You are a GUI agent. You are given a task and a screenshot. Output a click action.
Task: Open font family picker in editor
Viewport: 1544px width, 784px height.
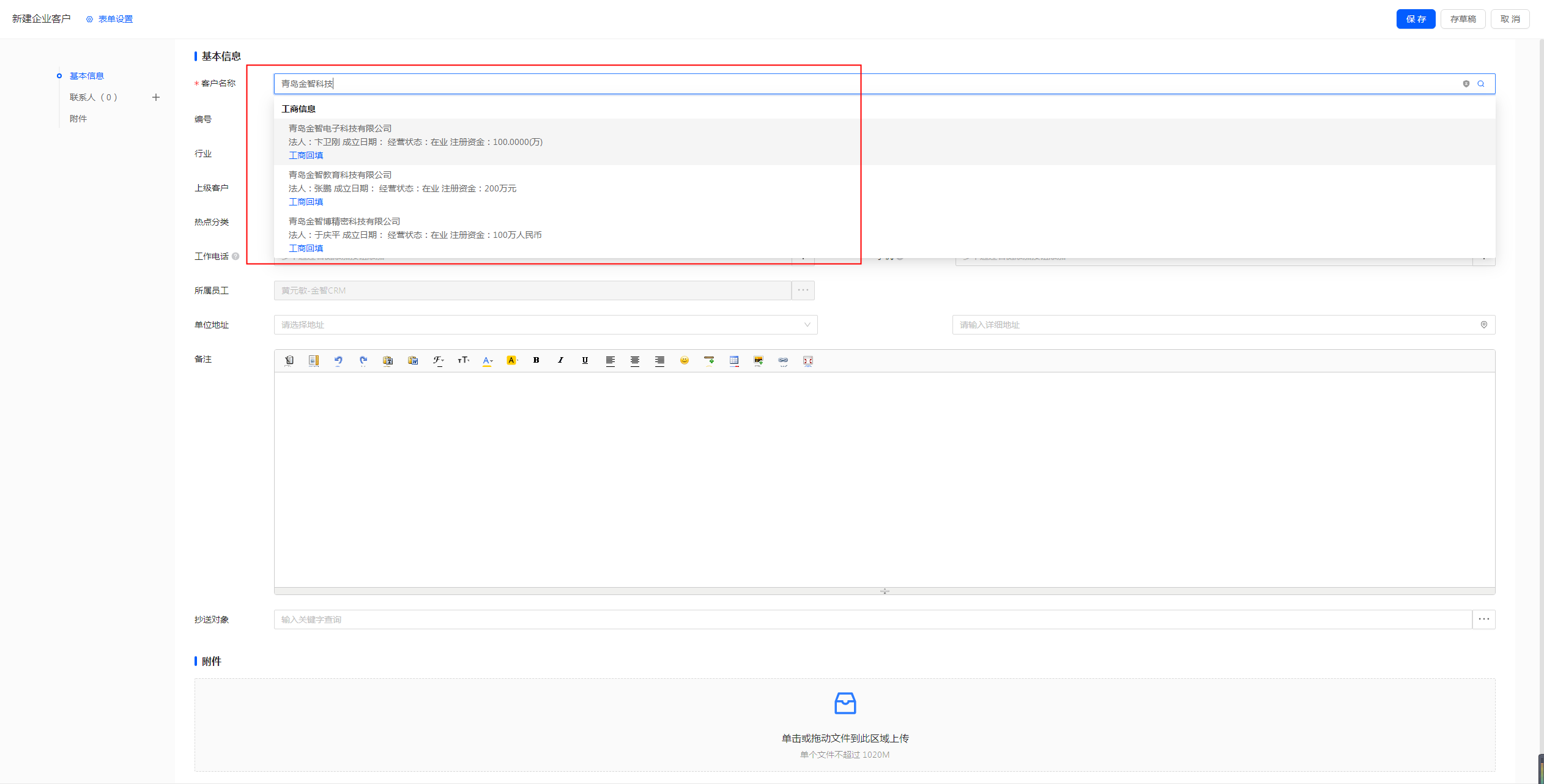tap(438, 361)
